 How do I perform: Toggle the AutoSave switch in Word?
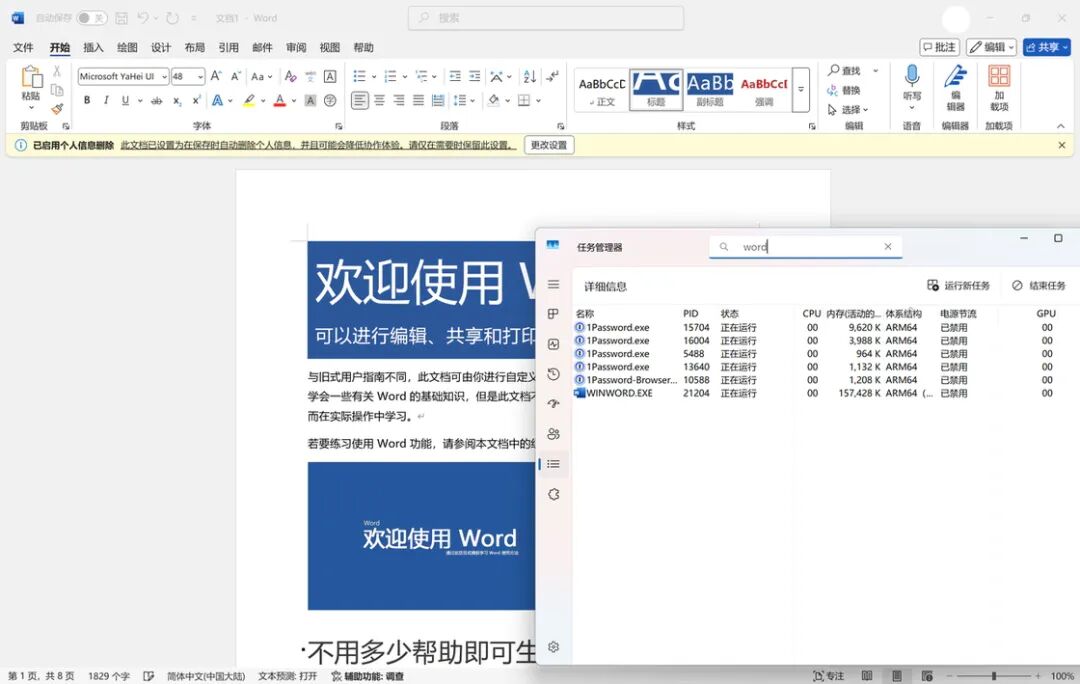[x=92, y=18]
